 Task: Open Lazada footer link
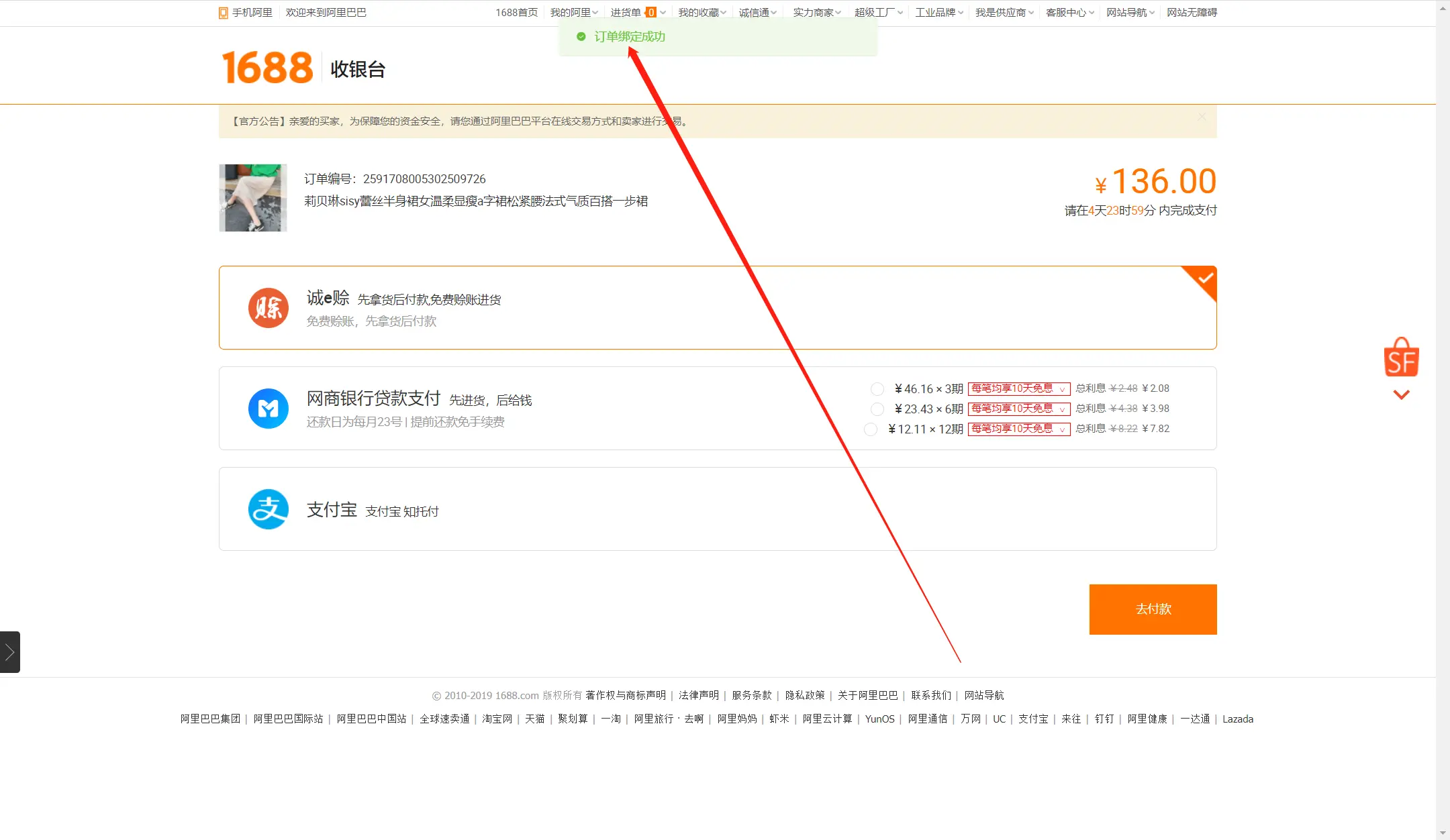click(1238, 719)
